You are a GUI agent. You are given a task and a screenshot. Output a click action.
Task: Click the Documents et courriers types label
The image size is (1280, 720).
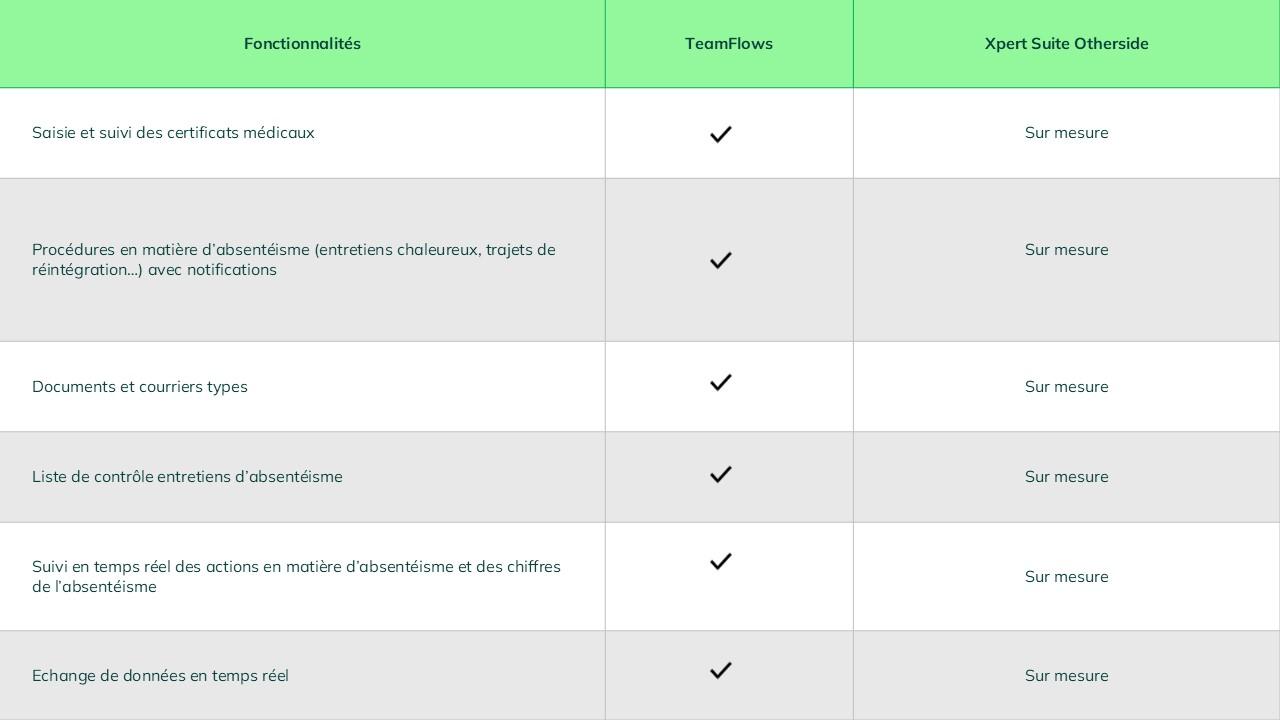pyautogui.click(x=140, y=387)
